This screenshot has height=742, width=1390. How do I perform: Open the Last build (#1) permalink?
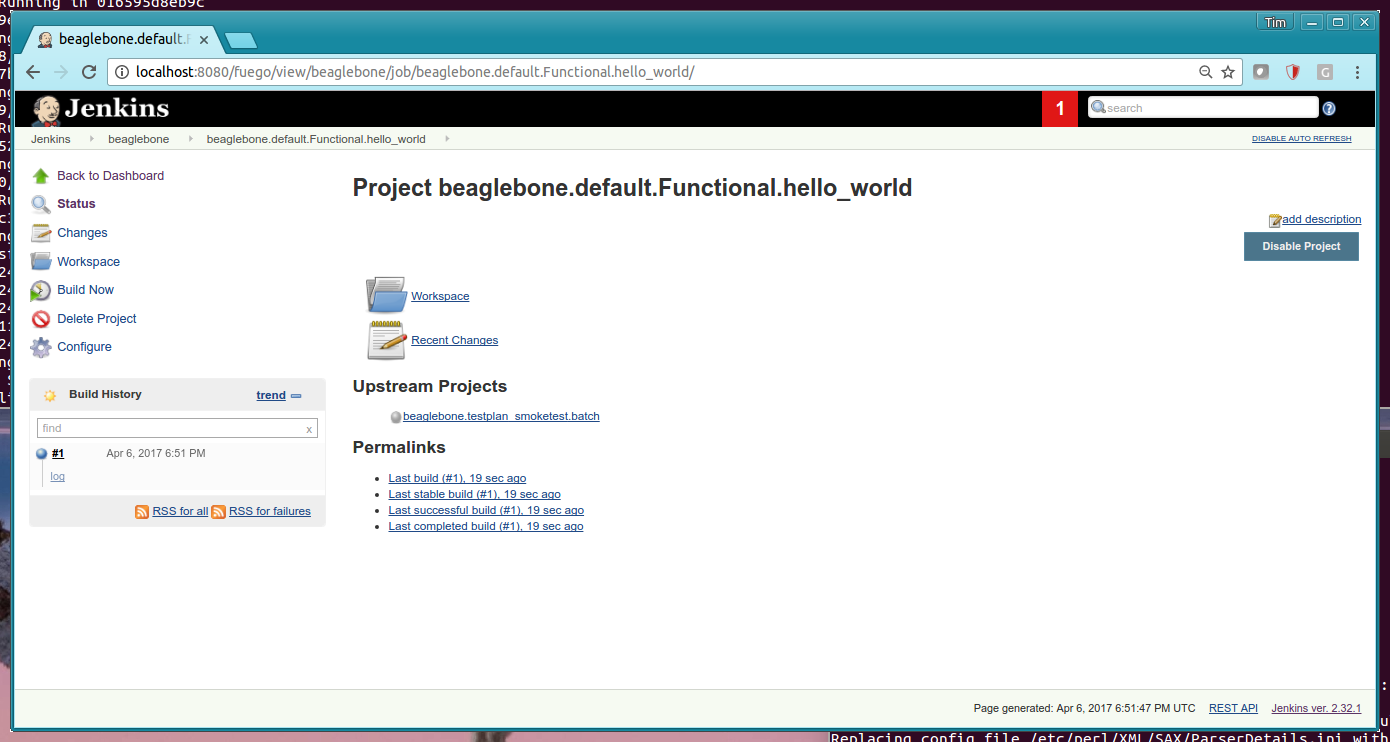pos(457,478)
